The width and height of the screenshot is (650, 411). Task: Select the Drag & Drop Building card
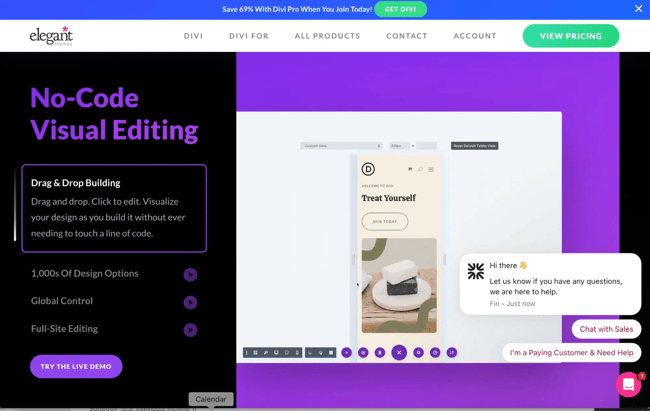tap(114, 208)
